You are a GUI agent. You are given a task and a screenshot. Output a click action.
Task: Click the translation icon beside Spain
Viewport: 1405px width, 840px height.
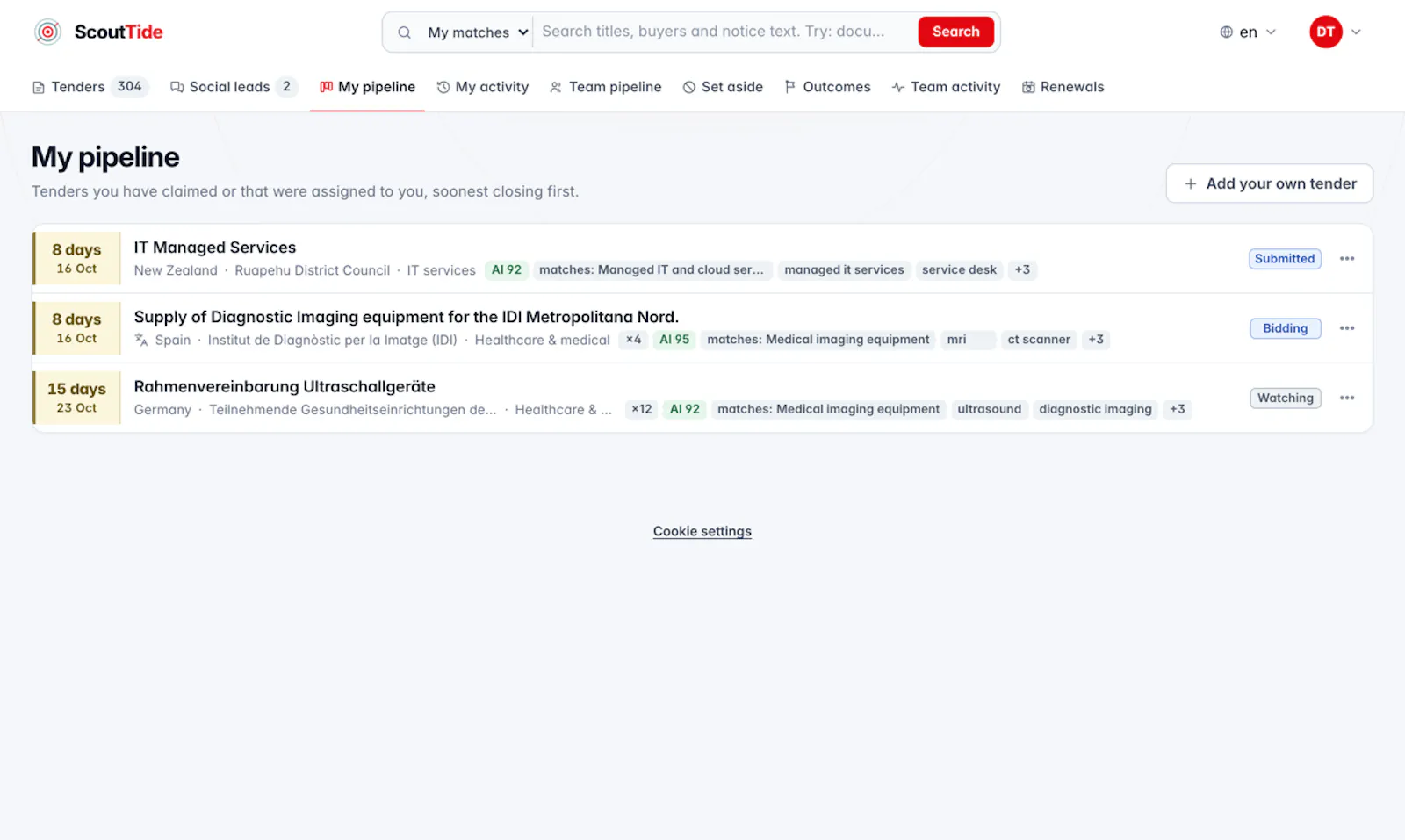point(141,340)
